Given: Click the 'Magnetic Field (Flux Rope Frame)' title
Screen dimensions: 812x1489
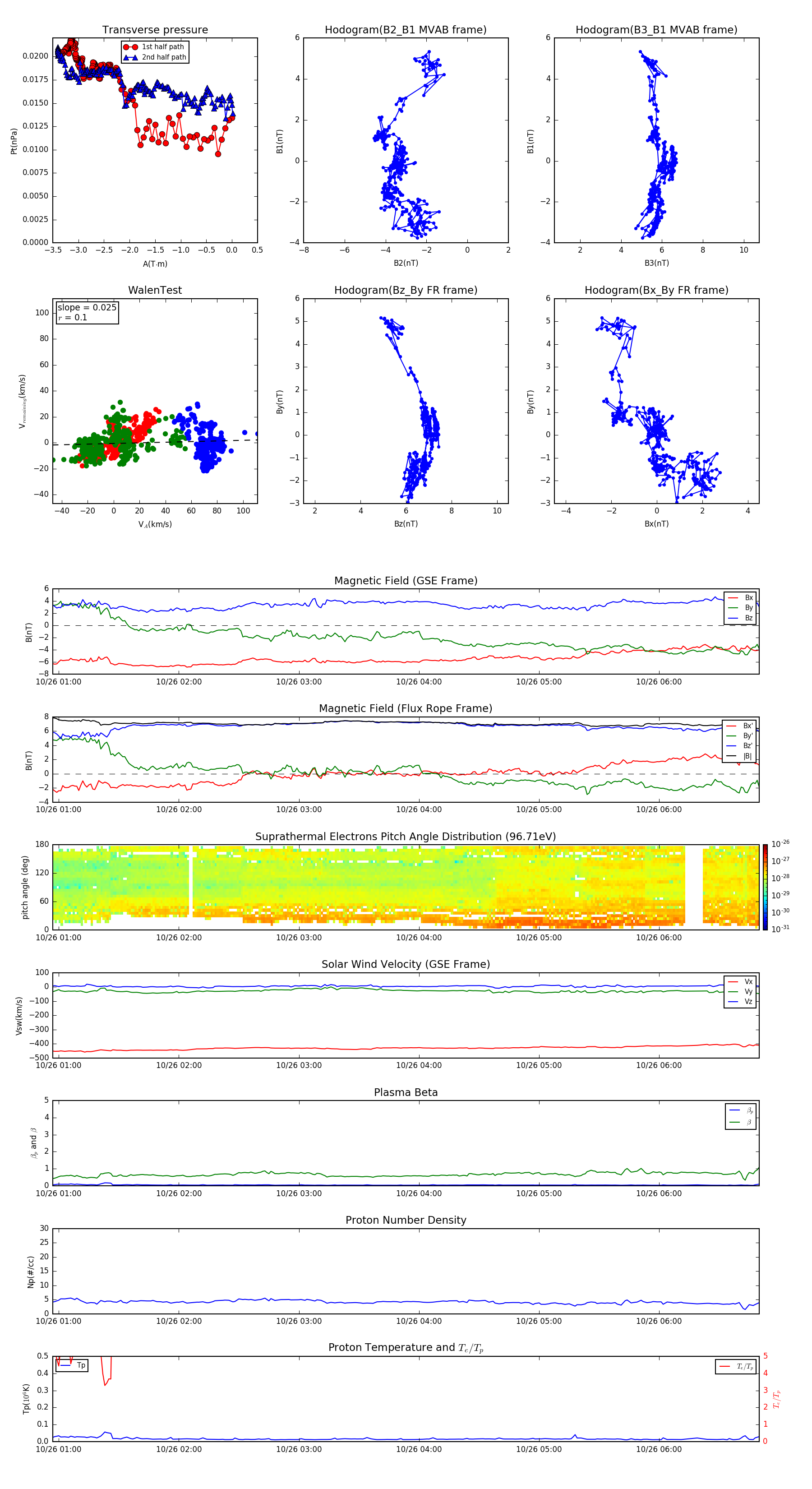Looking at the screenshot, I should click(x=406, y=709).
